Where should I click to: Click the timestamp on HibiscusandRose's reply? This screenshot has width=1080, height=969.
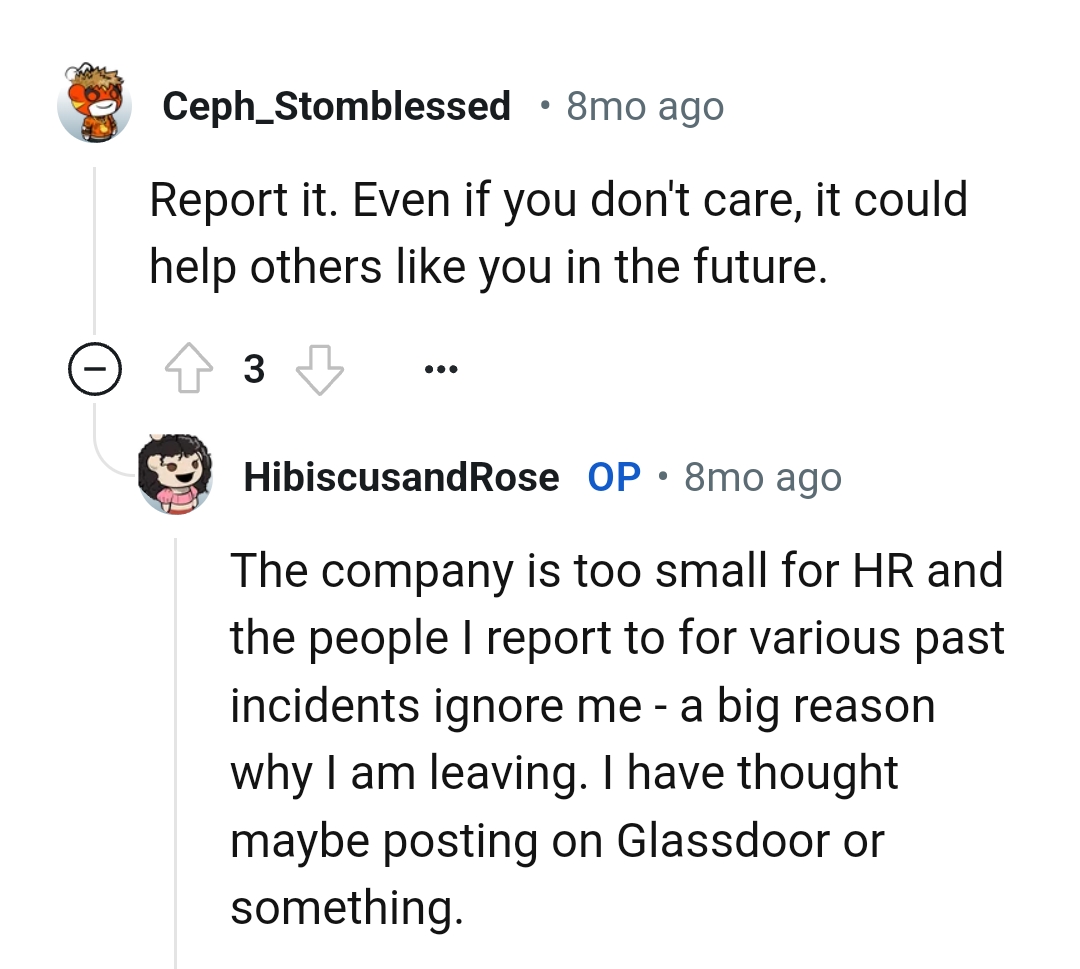[762, 478]
